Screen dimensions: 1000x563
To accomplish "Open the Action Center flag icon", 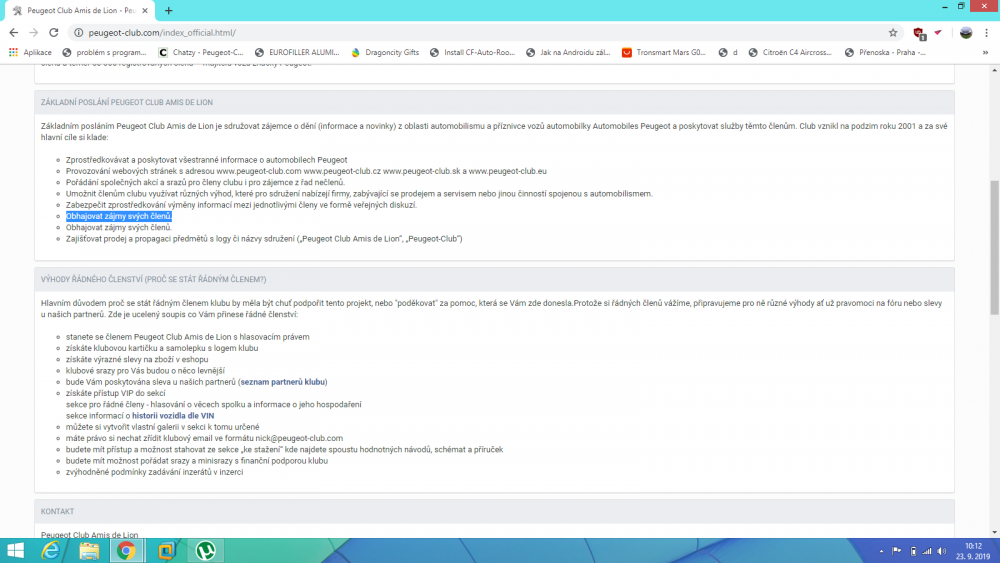I will coord(897,551).
